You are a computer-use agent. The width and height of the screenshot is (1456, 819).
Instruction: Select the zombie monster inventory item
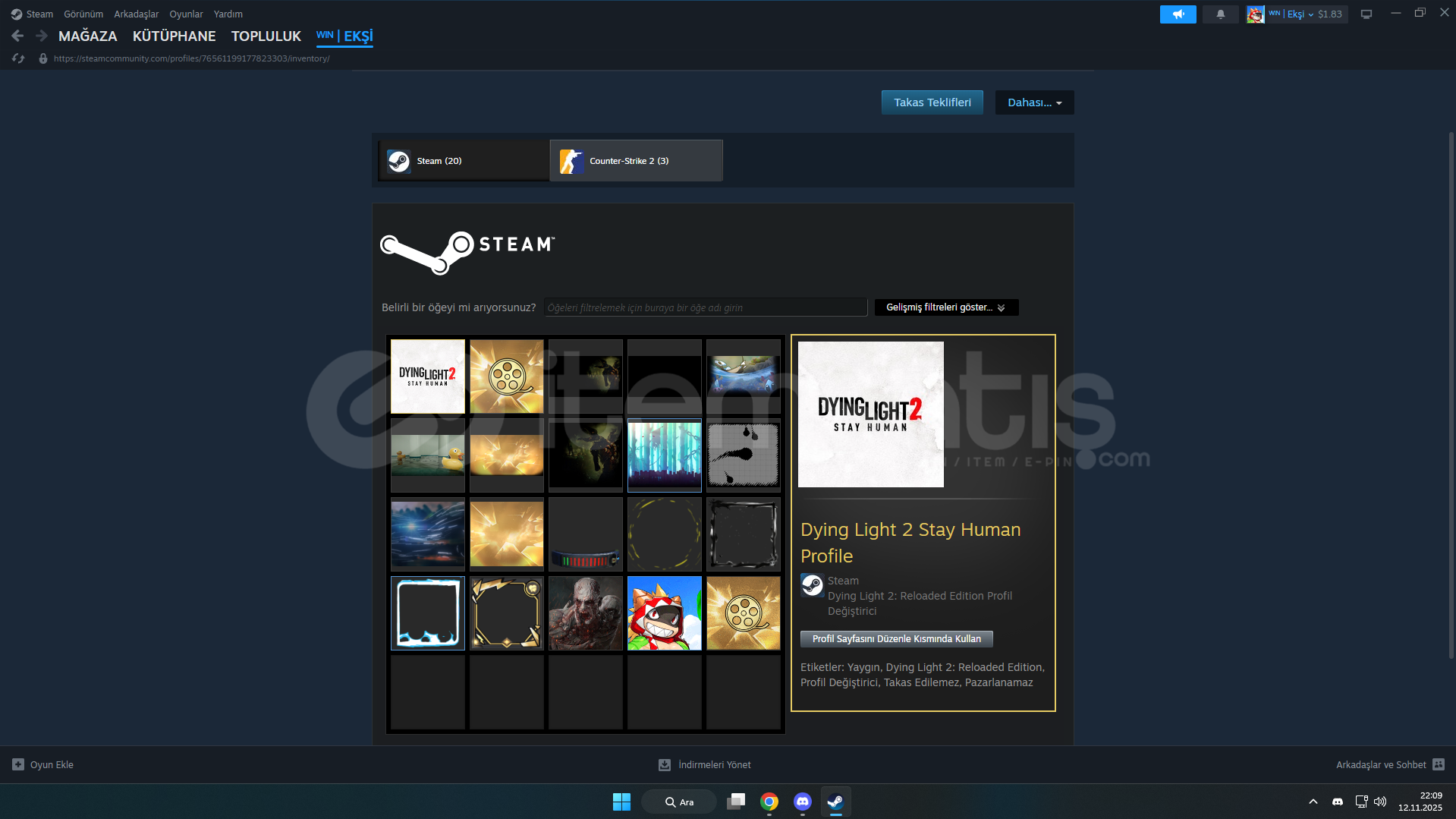pos(586,613)
